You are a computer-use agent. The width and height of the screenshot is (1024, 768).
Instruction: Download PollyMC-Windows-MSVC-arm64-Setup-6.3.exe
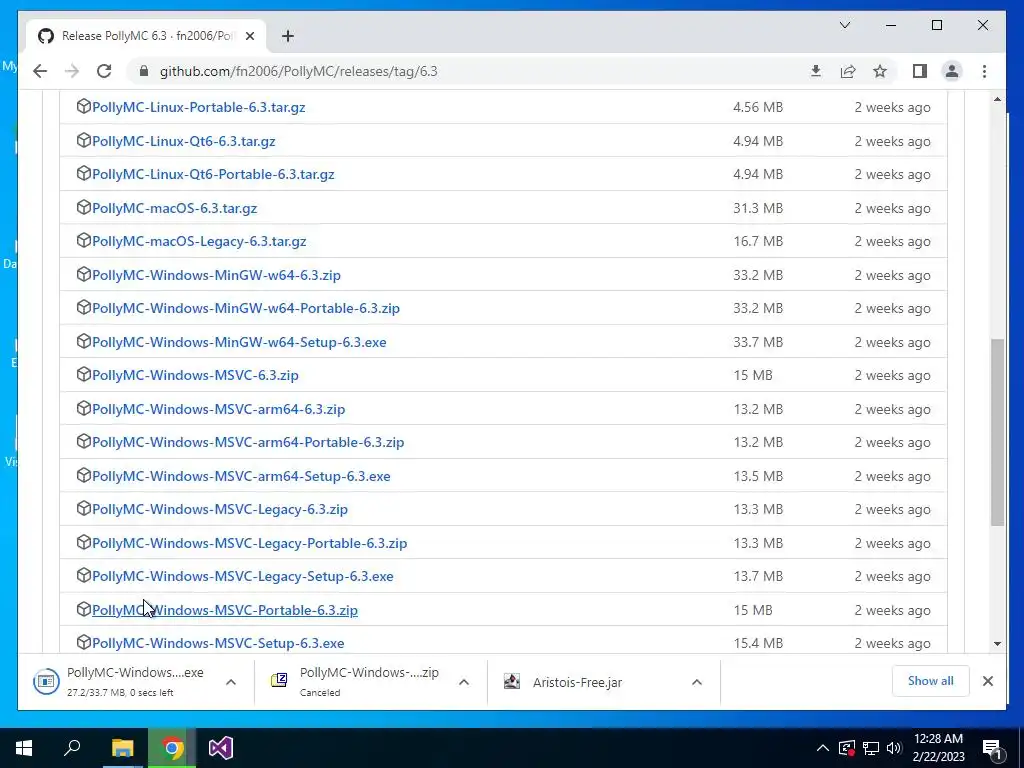click(x=241, y=476)
